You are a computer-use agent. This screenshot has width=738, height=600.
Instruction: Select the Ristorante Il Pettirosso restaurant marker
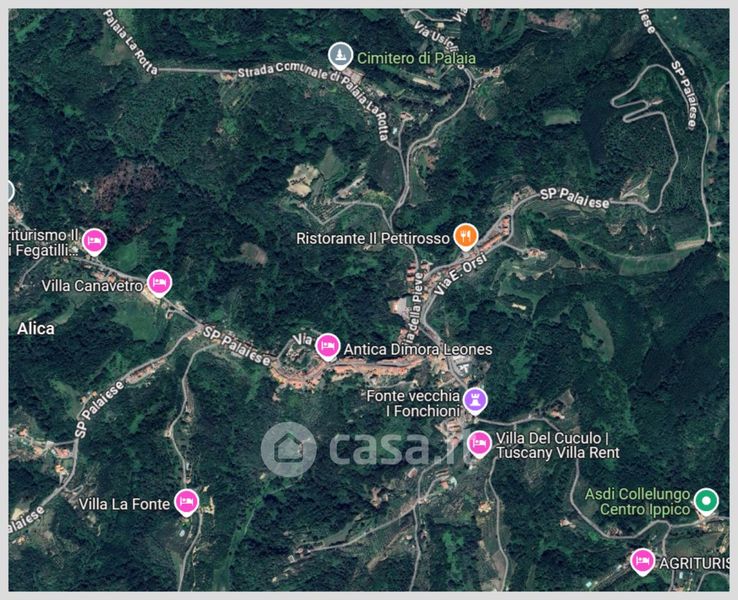tap(465, 237)
